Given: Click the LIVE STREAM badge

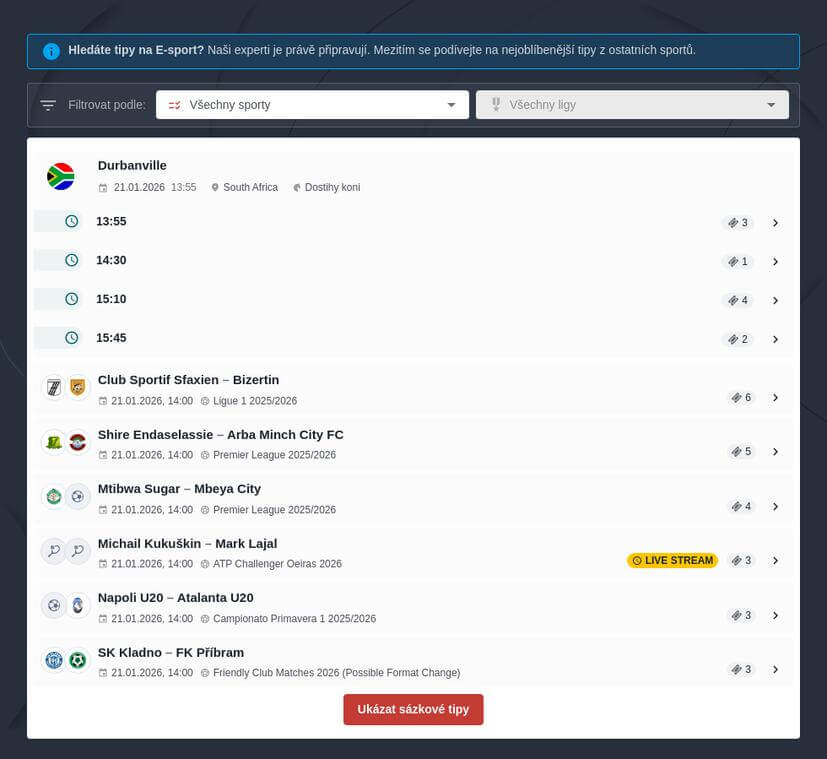Looking at the screenshot, I should pos(672,561).
